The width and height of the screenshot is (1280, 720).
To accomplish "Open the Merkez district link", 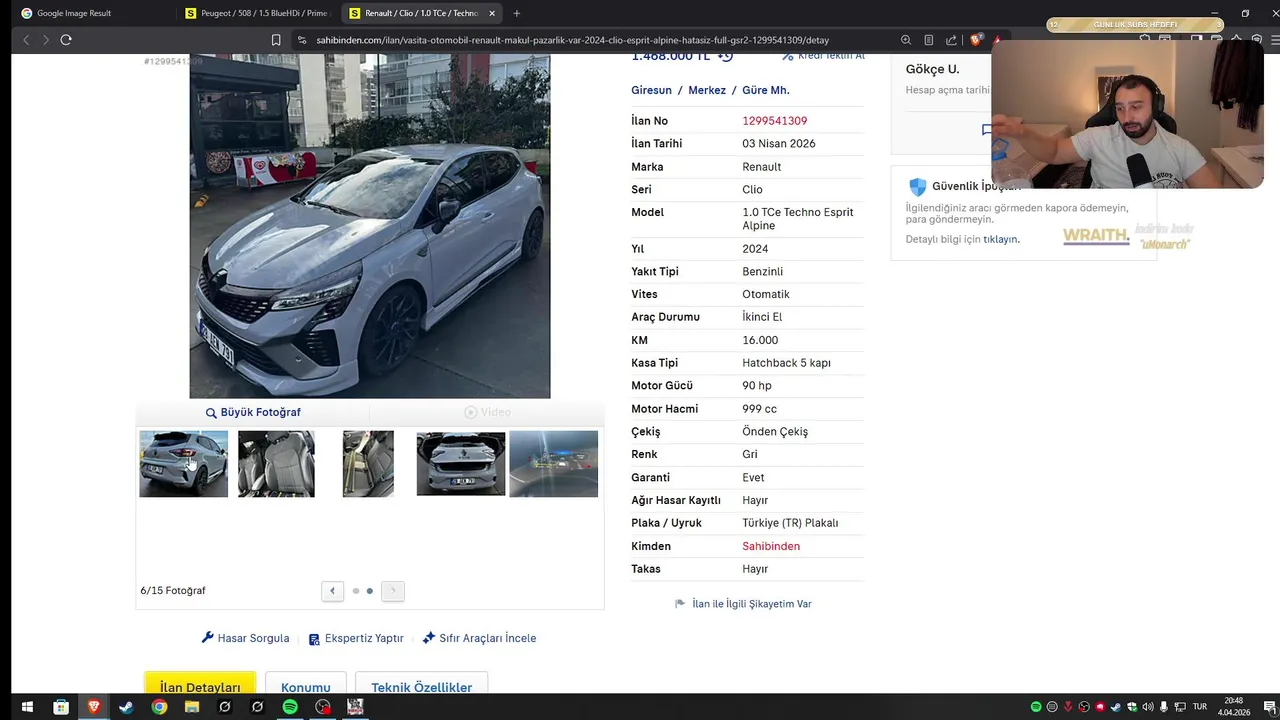I will coord(707,90).
